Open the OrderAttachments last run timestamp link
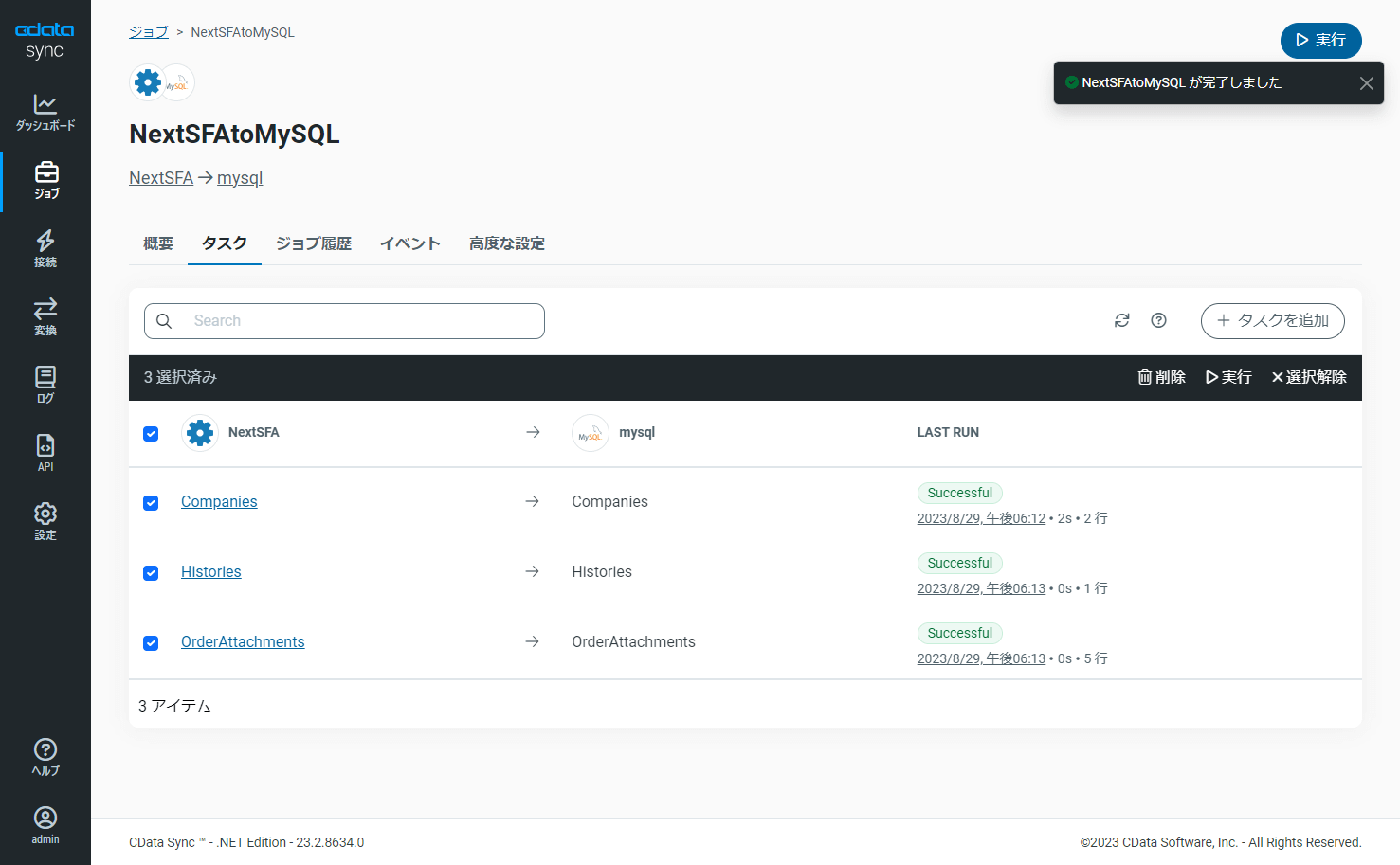 (x=981, y=658)
